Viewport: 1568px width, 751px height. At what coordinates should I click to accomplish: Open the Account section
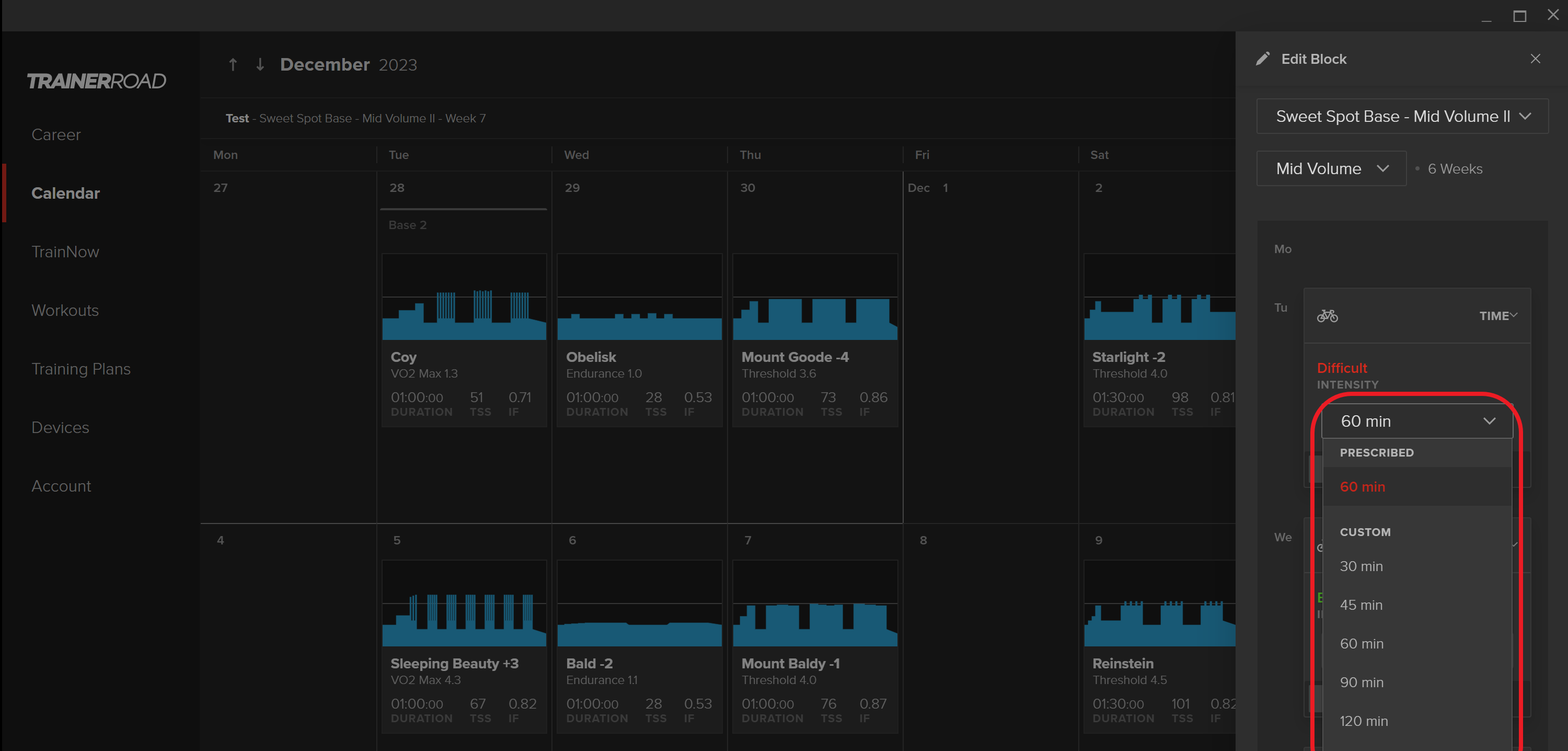tap(62, 485)
